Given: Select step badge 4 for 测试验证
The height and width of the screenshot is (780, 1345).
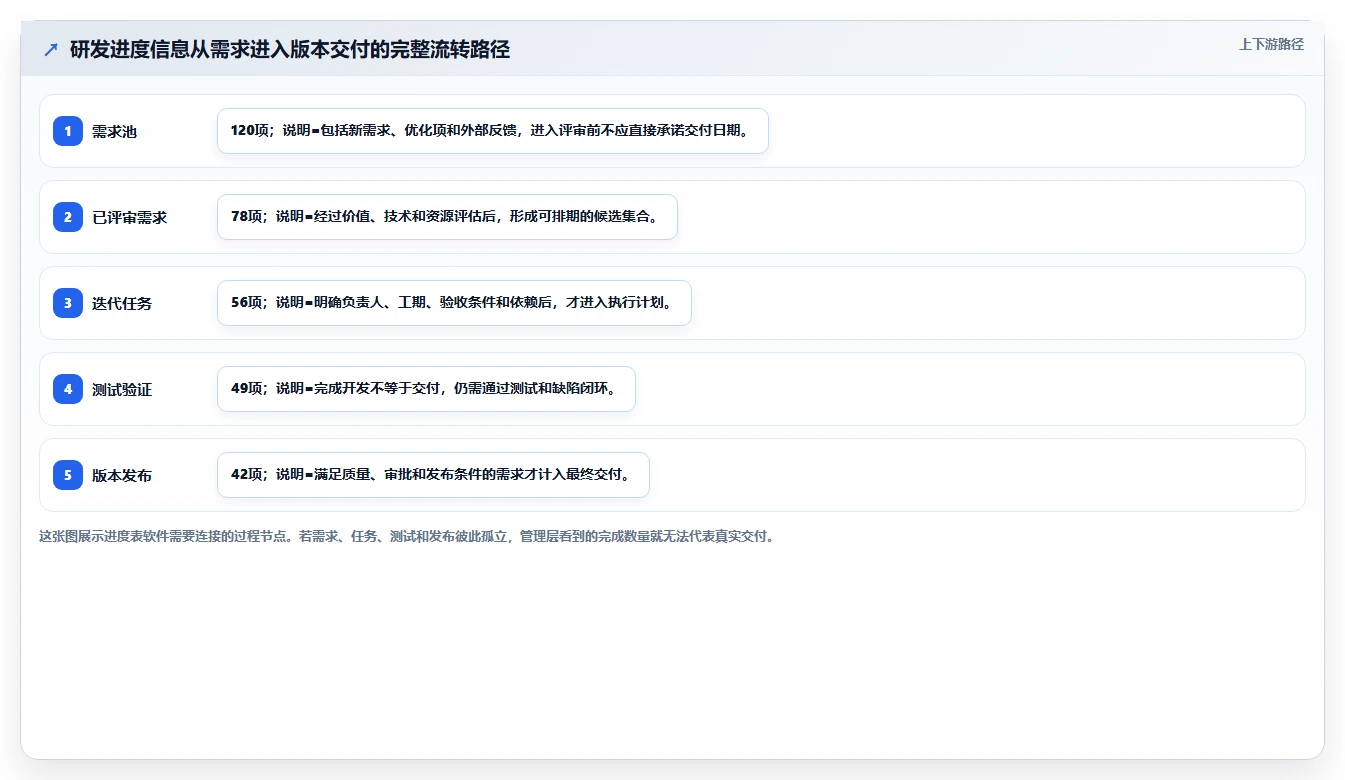Looking at the screenshot, I should click(68, 389).
